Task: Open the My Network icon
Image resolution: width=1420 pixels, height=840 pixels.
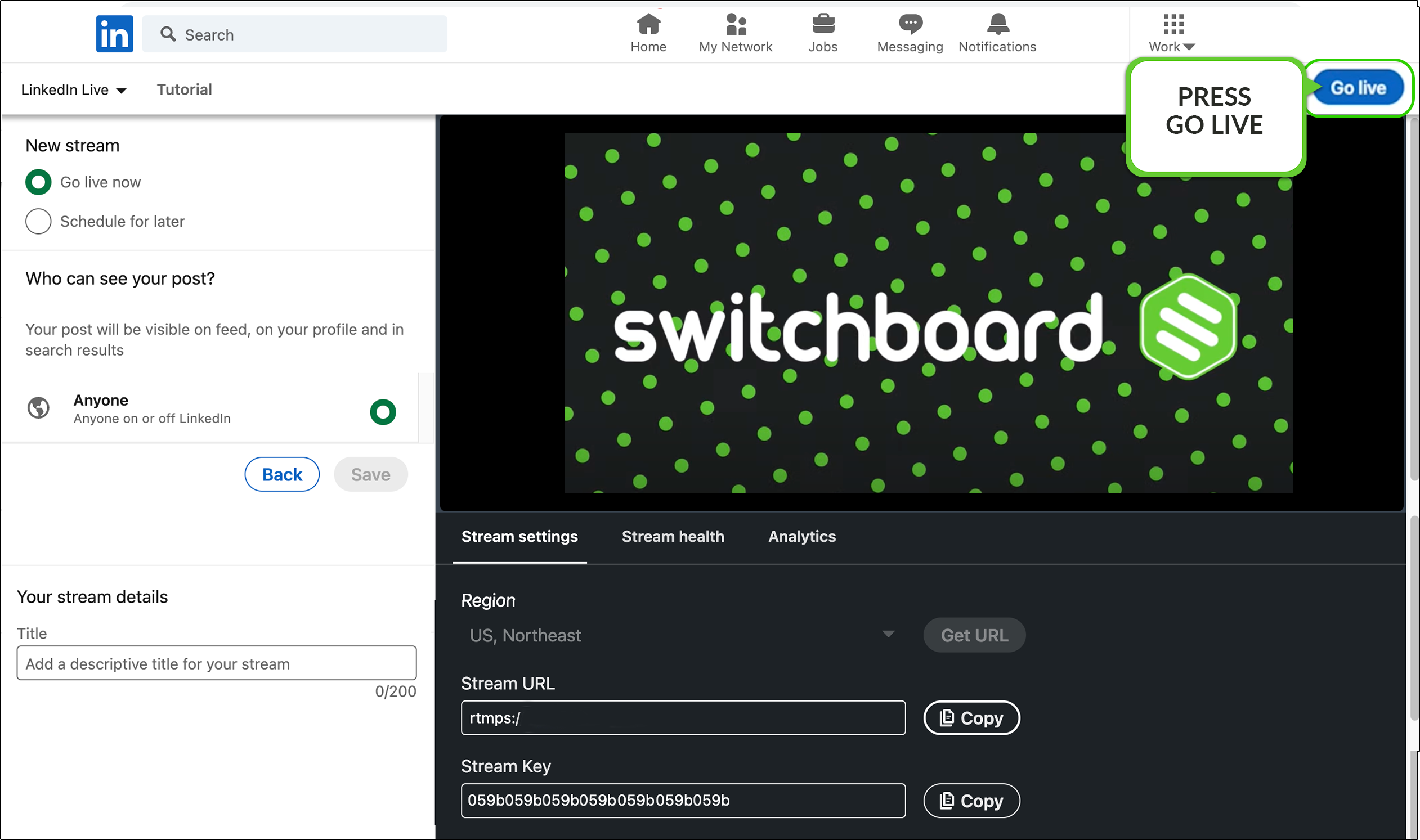Action: [x=736, y=24]
